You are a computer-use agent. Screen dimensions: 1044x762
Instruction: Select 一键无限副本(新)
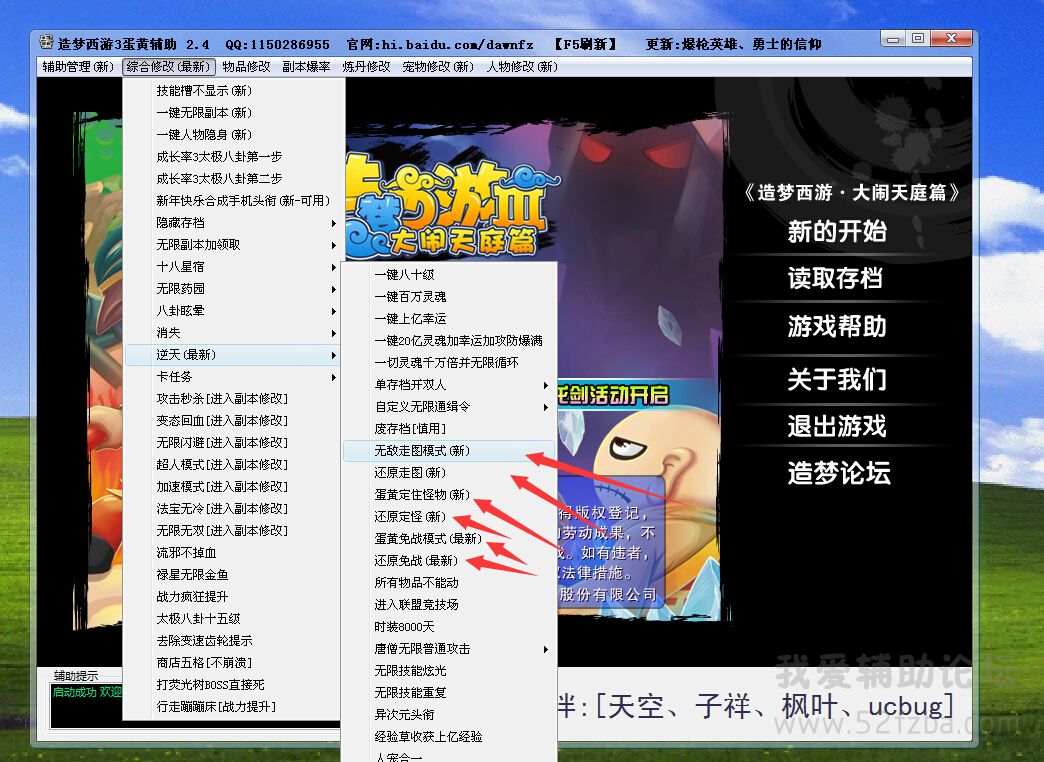[232, 113]
